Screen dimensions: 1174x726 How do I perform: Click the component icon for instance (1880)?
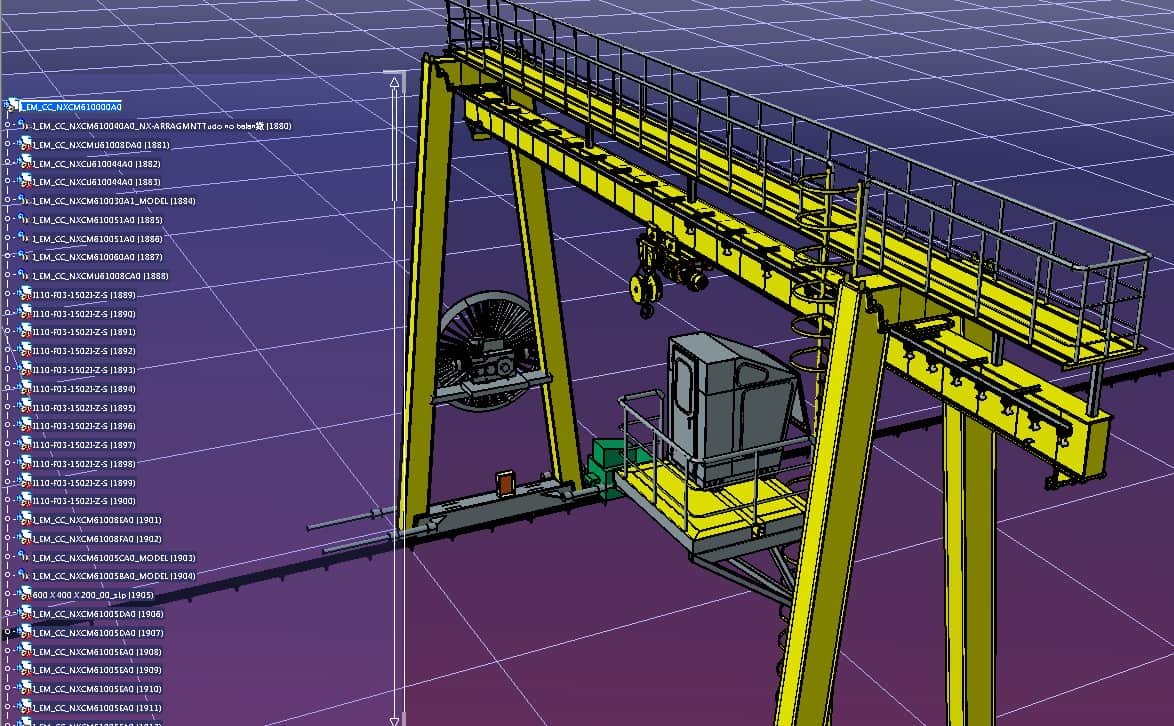[x=24, y=126]
